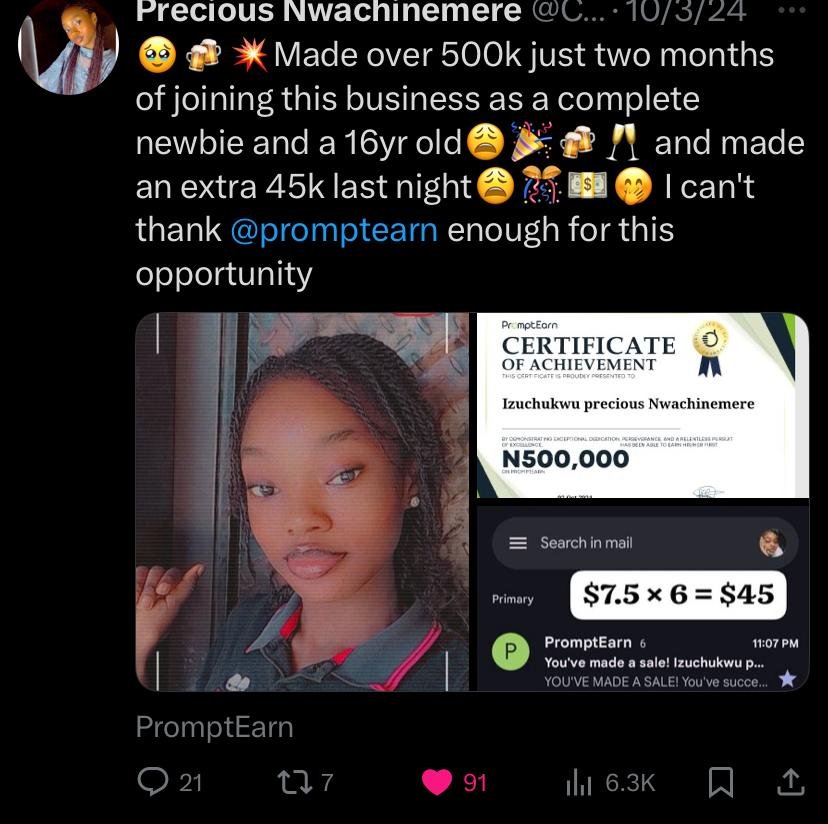Open the Certificate of Achievement image

[x=643, y=405]
